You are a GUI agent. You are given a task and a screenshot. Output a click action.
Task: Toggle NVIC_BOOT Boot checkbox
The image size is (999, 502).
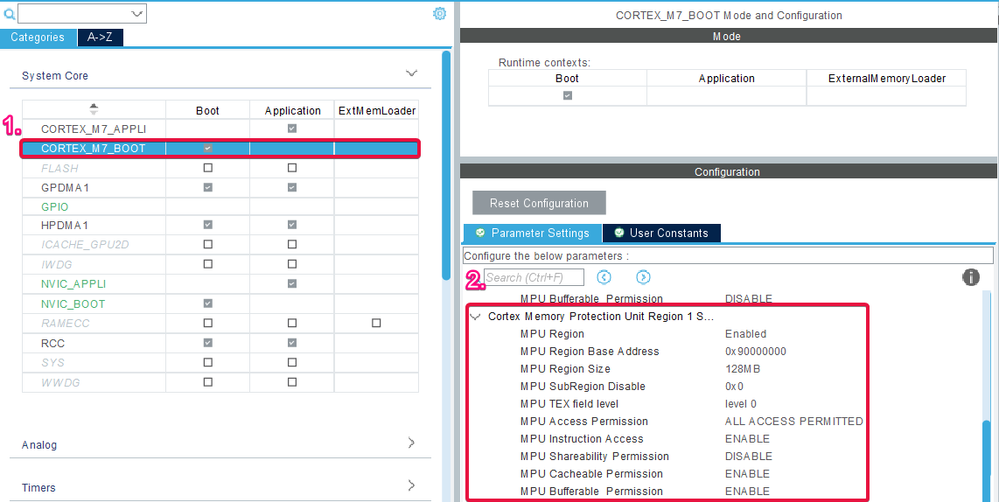(208, 304)
